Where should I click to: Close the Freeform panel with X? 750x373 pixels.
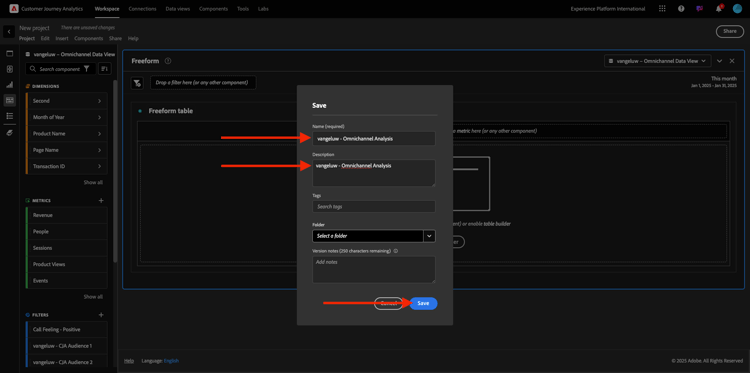pos(732,61)
